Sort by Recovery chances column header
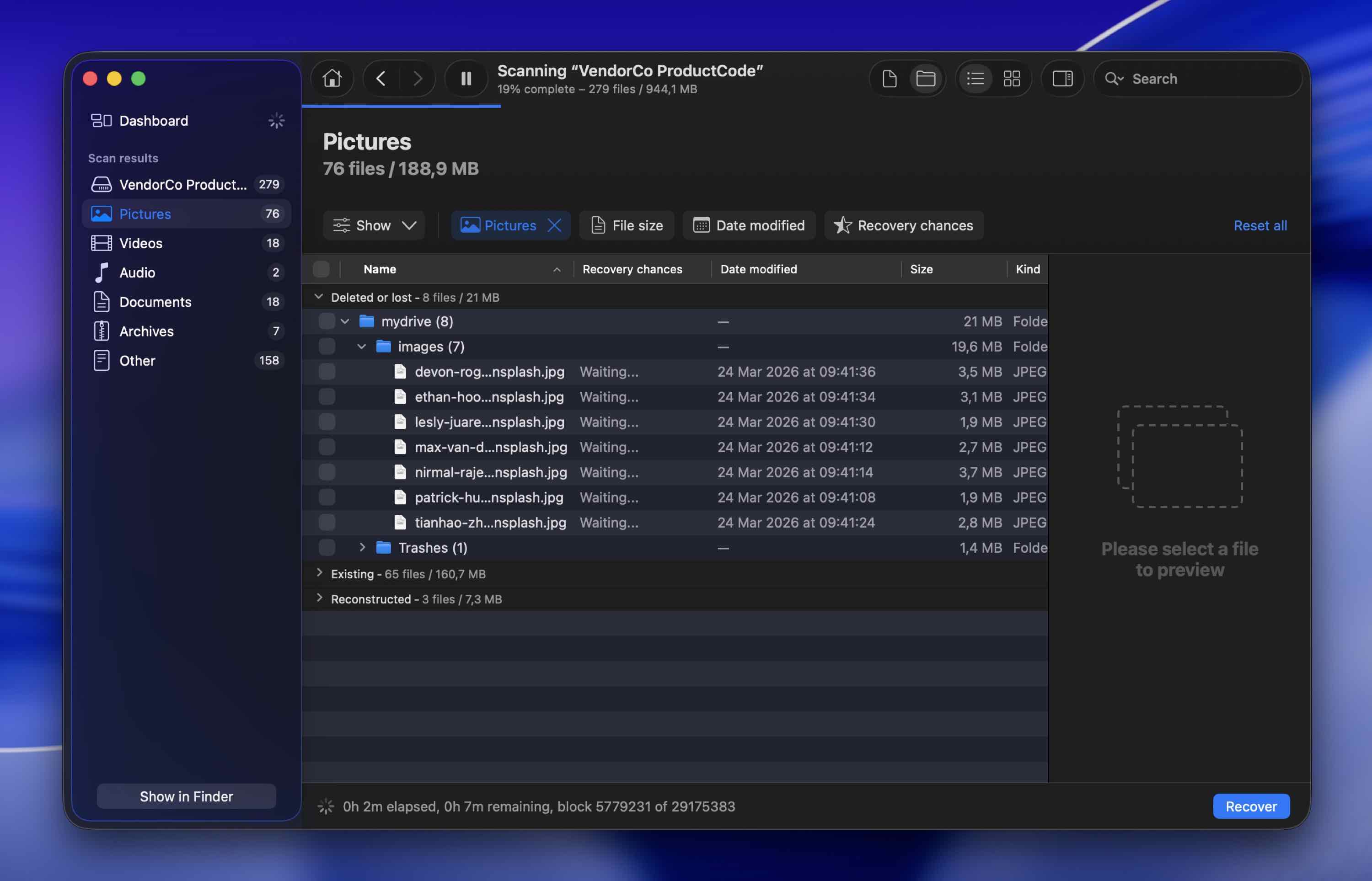Screen dimensions: 1372x881 pos(643,269)
